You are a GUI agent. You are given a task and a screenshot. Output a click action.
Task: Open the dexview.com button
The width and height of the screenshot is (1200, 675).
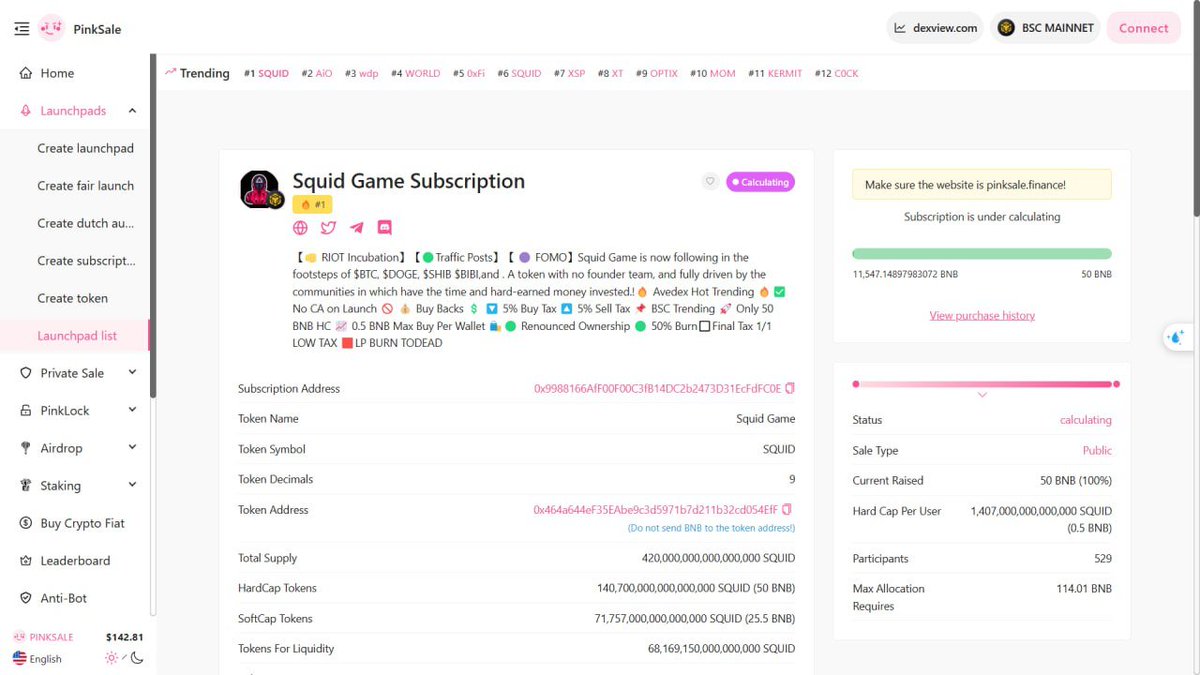pyautogui.click(x=935, y=28)
